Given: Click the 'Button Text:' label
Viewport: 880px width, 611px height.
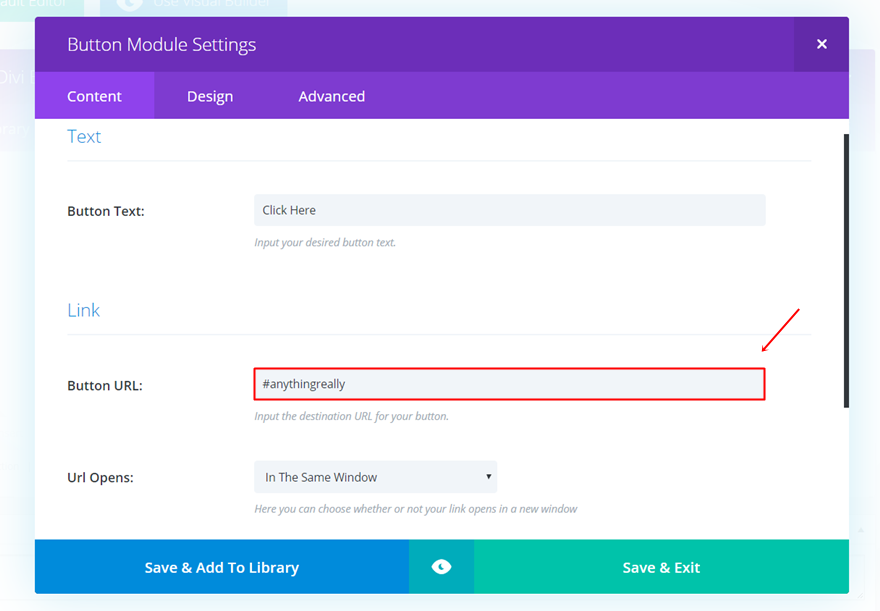Looking at the screenshot, I should tap(106, 211).
